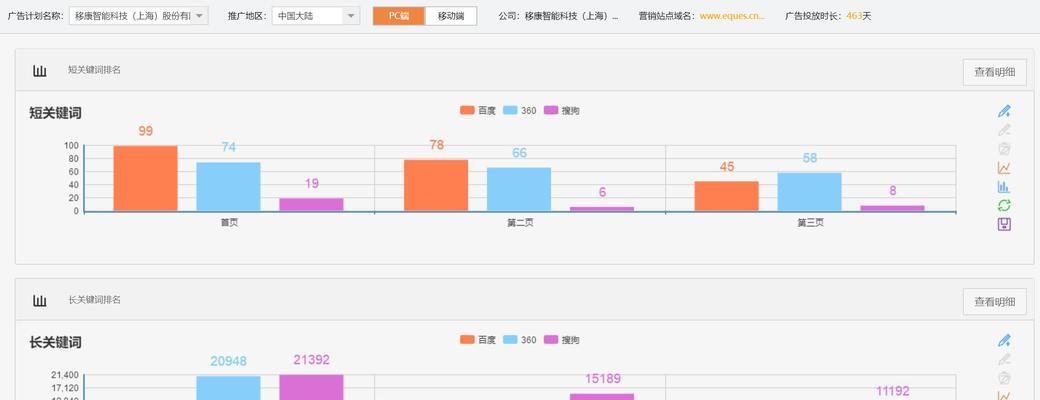1040x400 pixels.
Task: Click the 首页 axis label
Action: coord(229,223)
